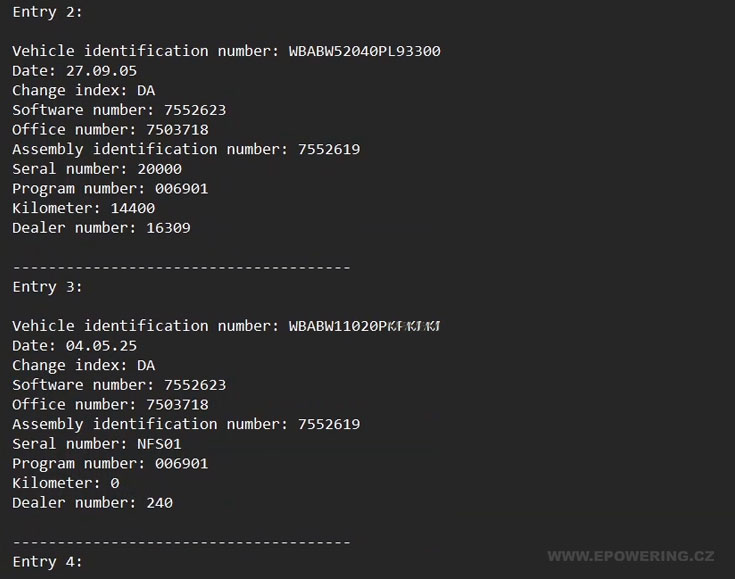The width and height of the screenshot is (735, 579).
Task: Click Change index DA in Entry 3
Action: coord(83,366)
